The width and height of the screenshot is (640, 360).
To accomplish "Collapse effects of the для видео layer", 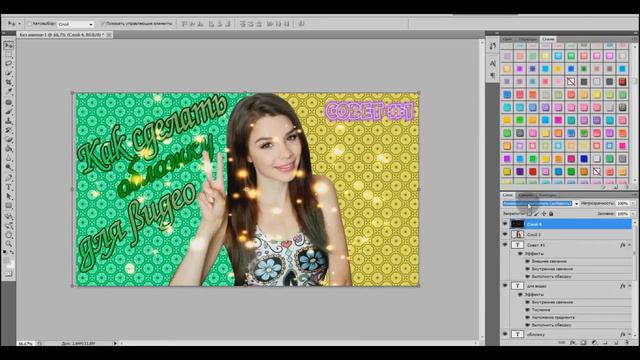I will (629, 286).
